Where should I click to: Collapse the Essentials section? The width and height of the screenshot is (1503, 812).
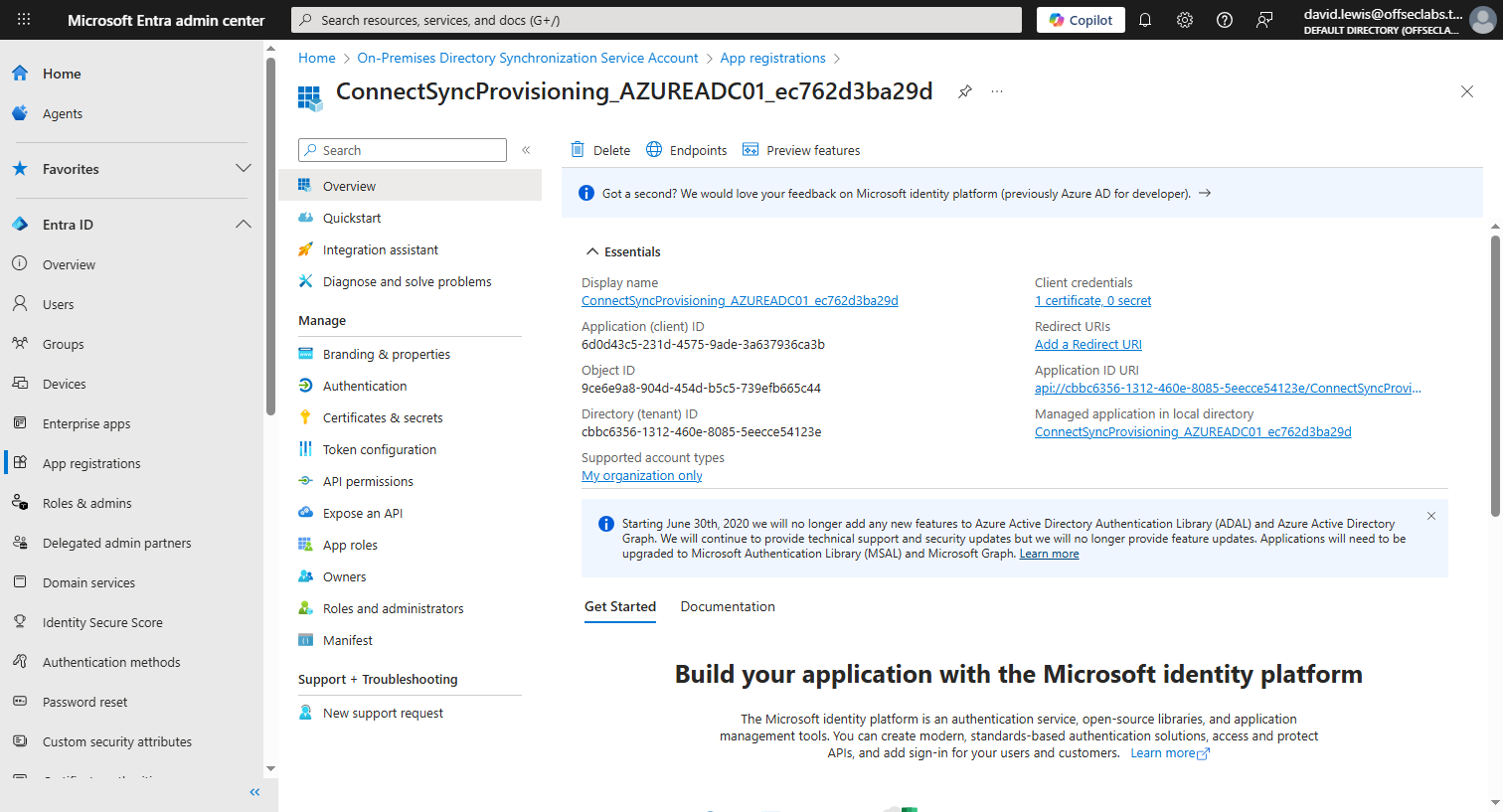[x=592, y=251]
